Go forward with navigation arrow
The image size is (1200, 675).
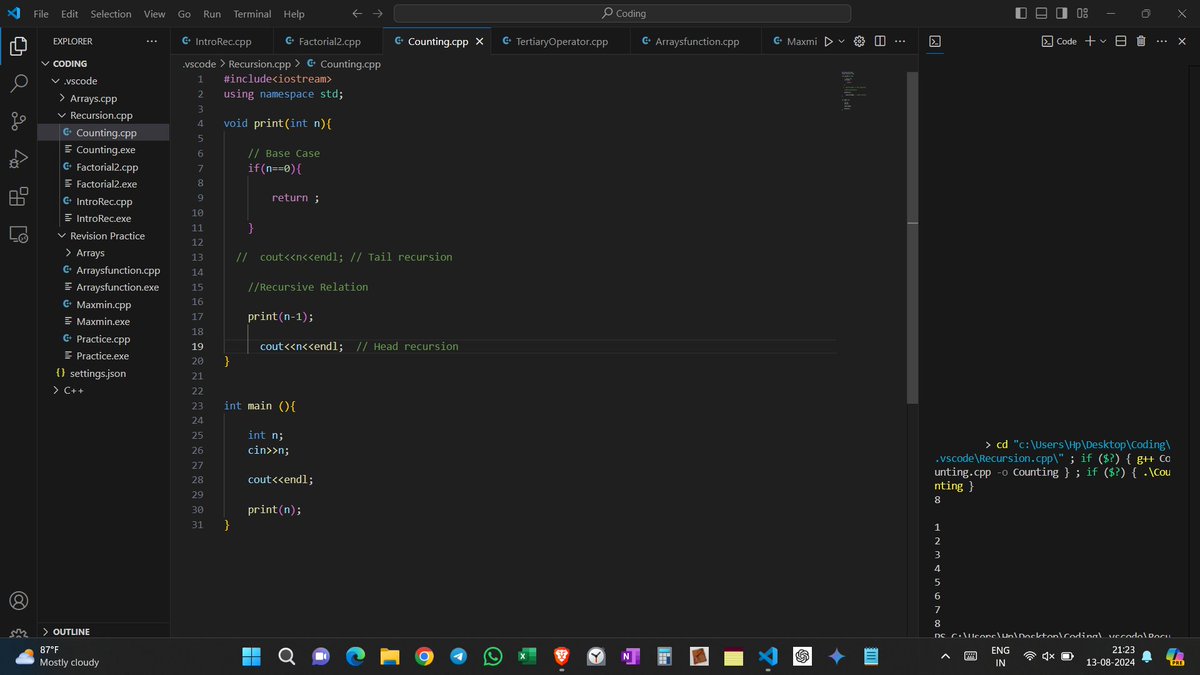tap(377, 14)
